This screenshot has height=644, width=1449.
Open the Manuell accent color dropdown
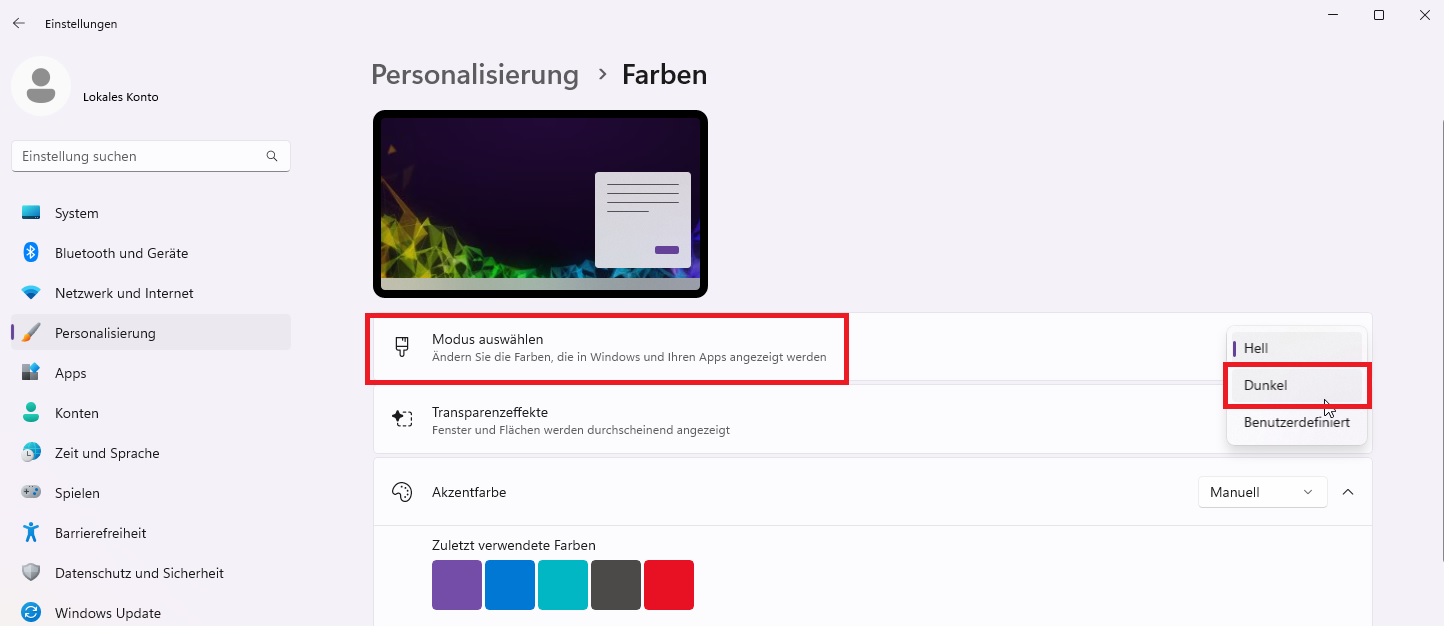click(x=1262, y=492)
